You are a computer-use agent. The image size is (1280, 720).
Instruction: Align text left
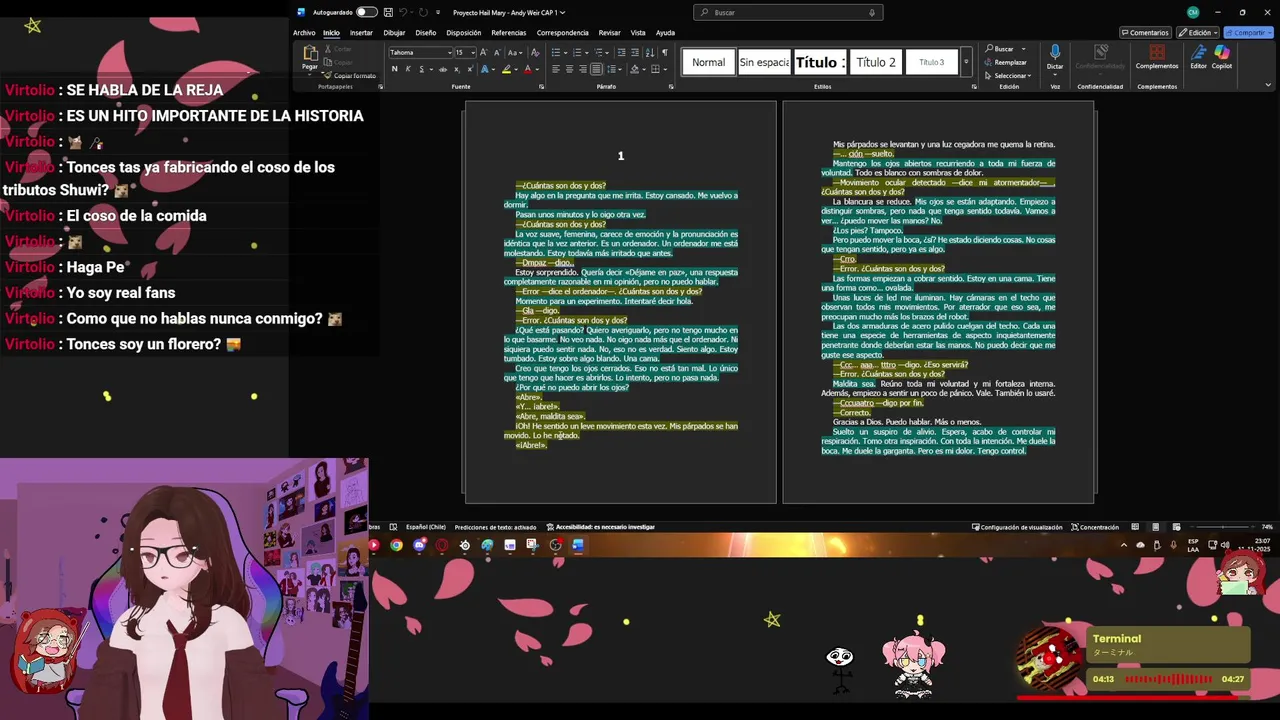[556, 69]
